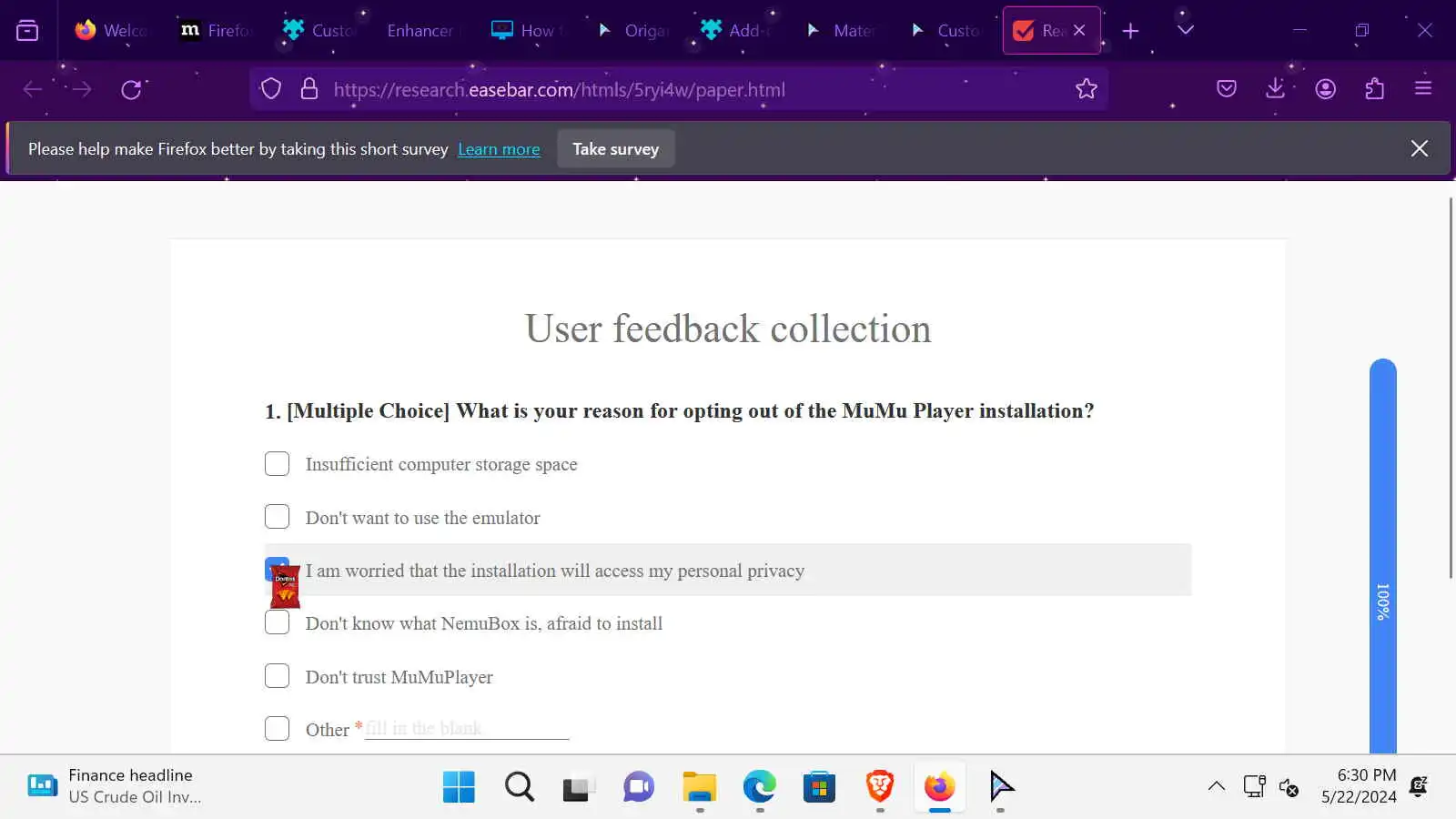Open the Extensions panel
The width and height of the screenshot is (1456, 819).
tap(1374, 89)
